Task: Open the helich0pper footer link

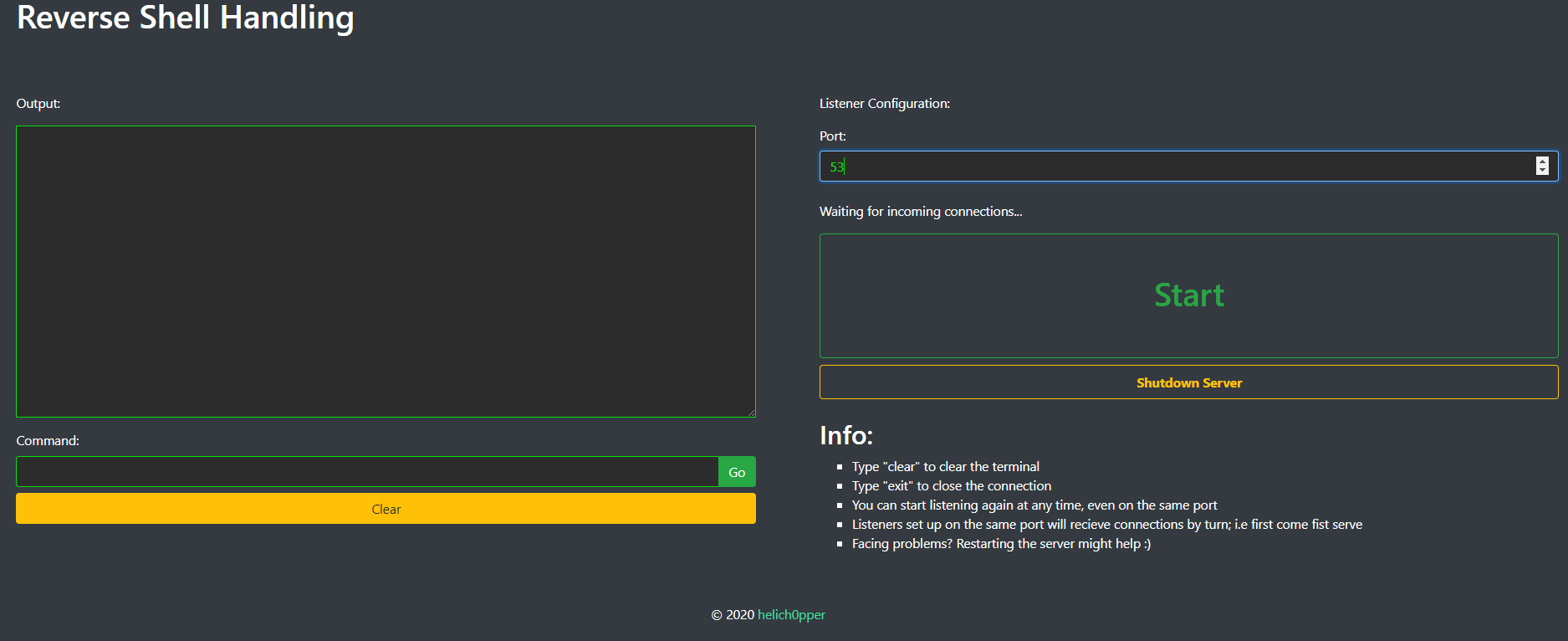Action: coord(791,614)
